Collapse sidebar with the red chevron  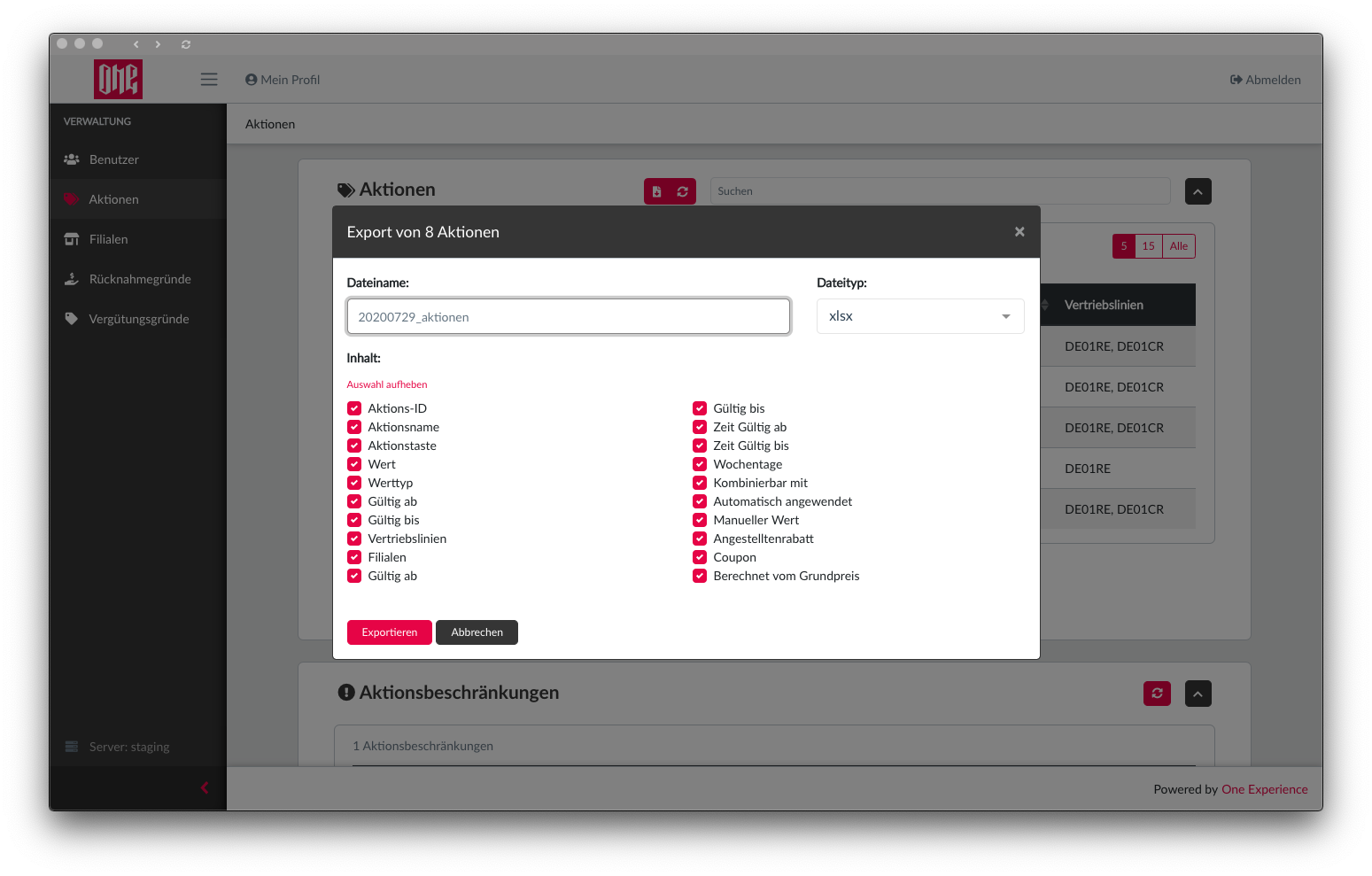pyautogui.click(x=205, y=787)
